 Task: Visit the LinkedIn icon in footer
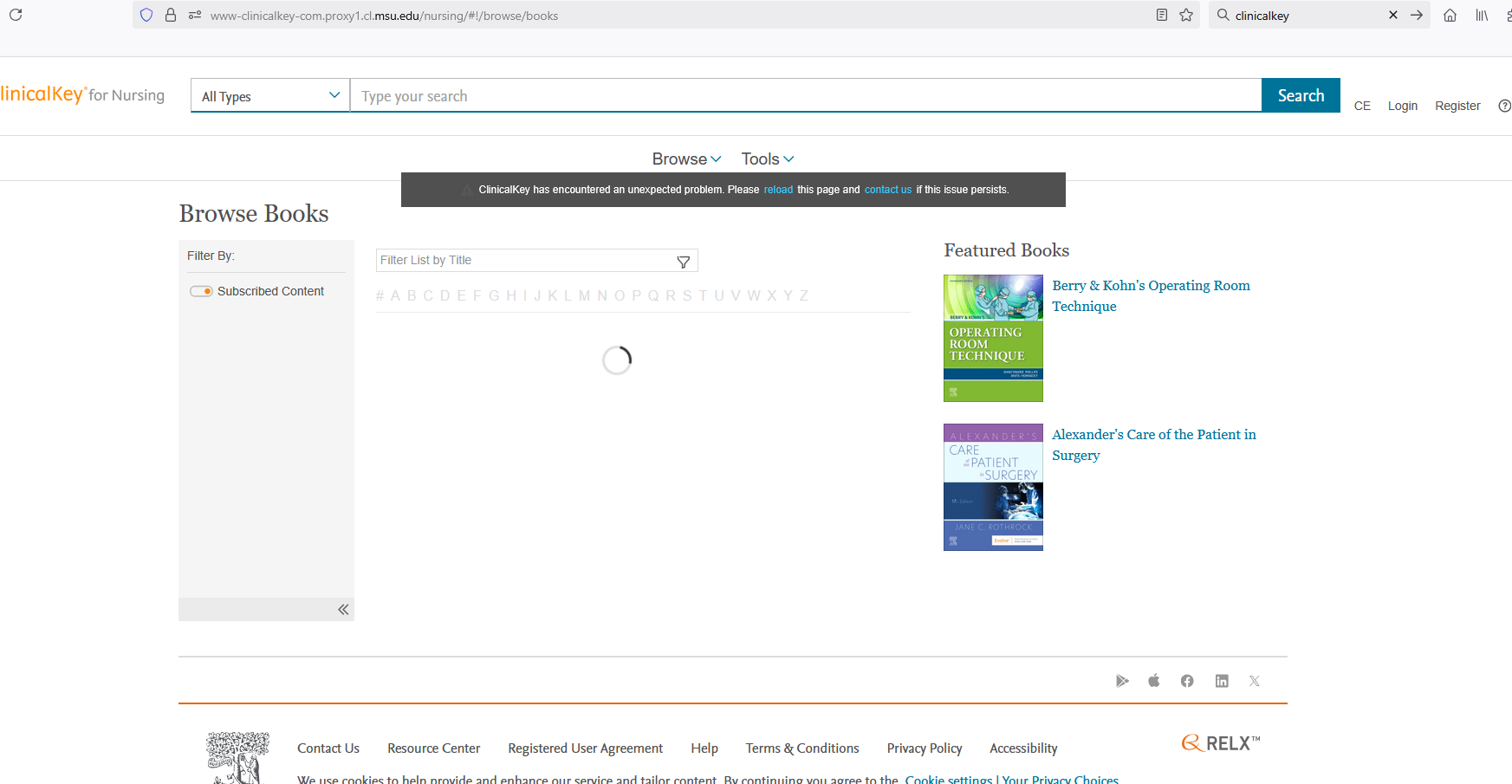pos(1222,681)
